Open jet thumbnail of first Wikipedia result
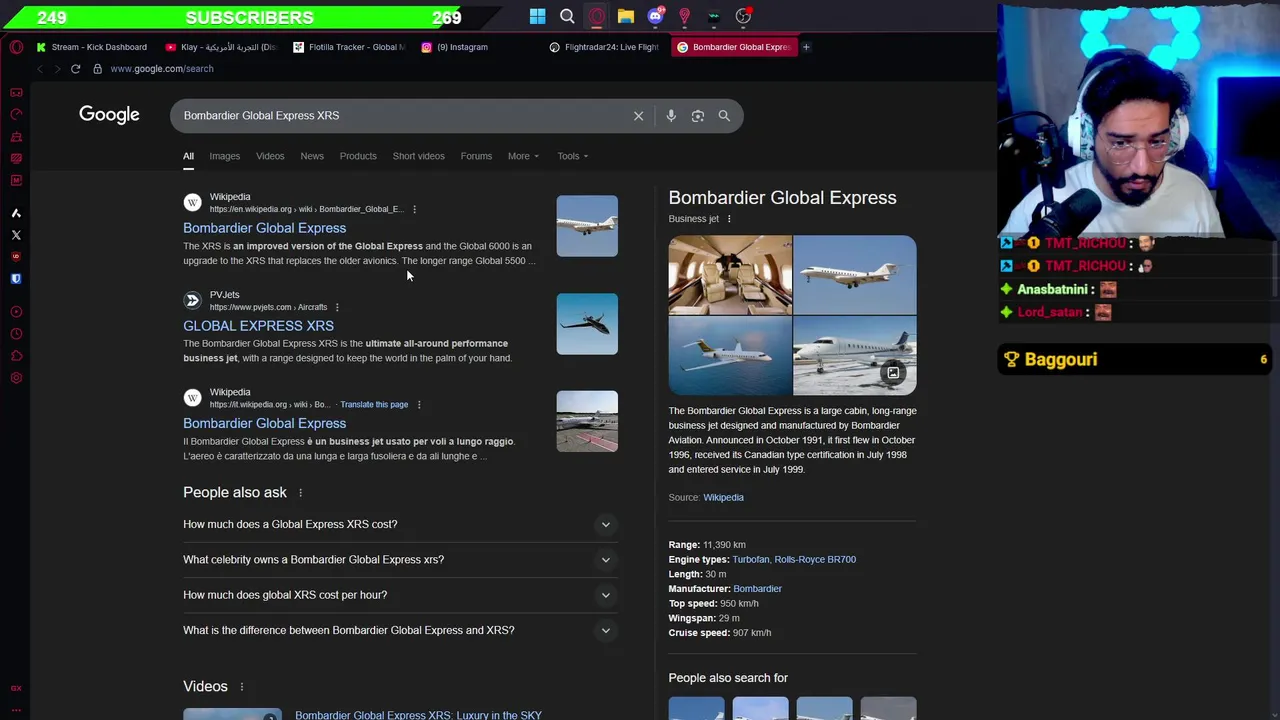 [x=587, y=226]
